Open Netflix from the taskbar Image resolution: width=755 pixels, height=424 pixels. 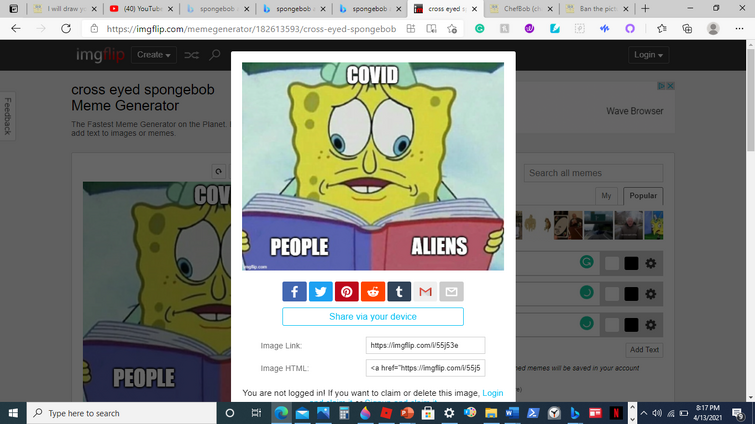[x=616, y=413]
